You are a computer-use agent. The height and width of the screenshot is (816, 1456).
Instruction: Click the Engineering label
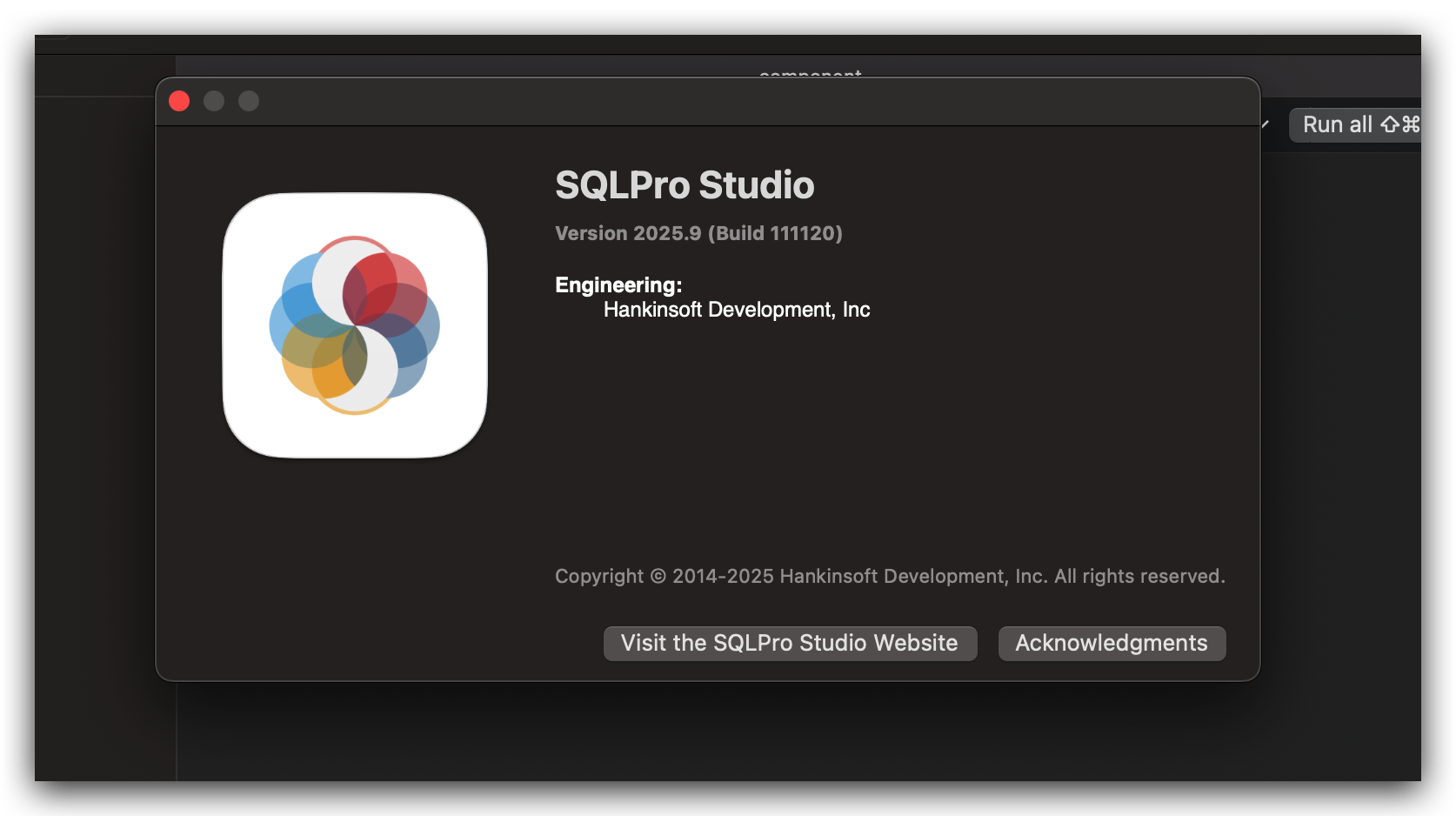coord(618,285)
